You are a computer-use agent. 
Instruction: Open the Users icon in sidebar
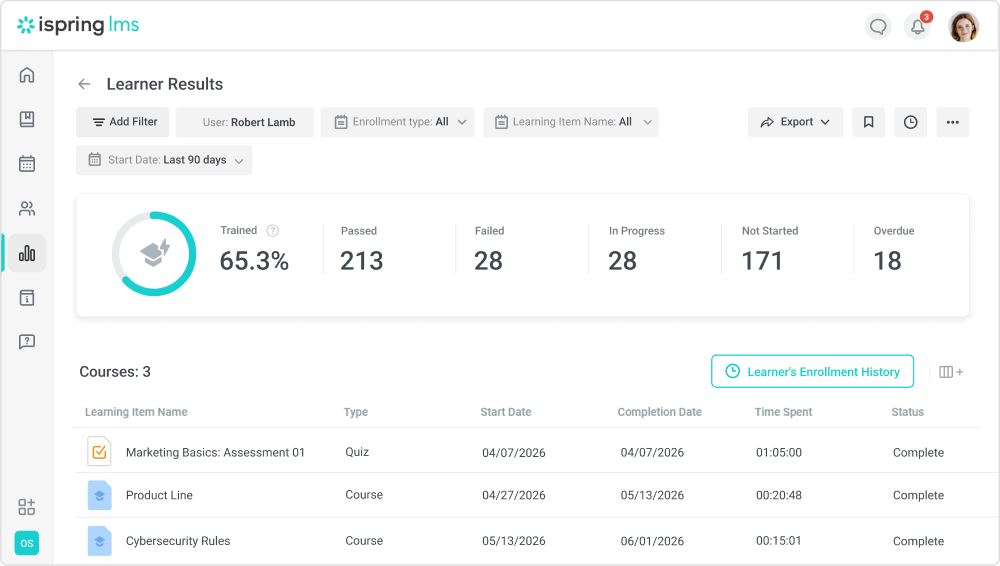tap(27, 209)
